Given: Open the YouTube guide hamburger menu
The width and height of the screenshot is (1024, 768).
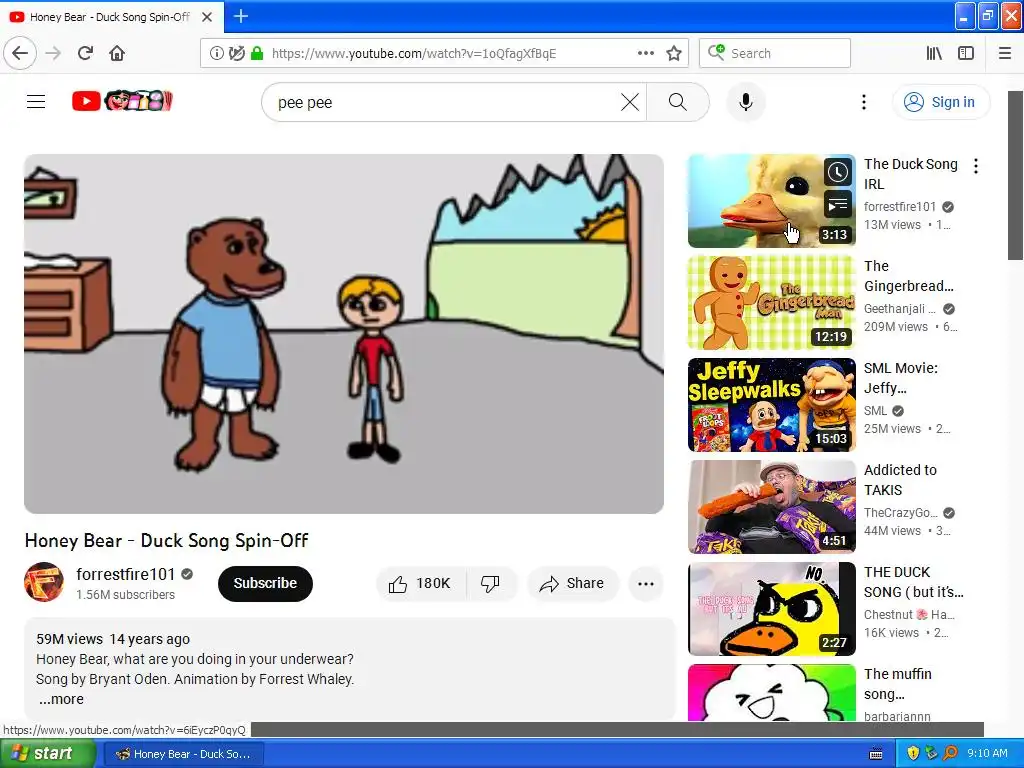Looking at the screenshot, I should point(36,102).
